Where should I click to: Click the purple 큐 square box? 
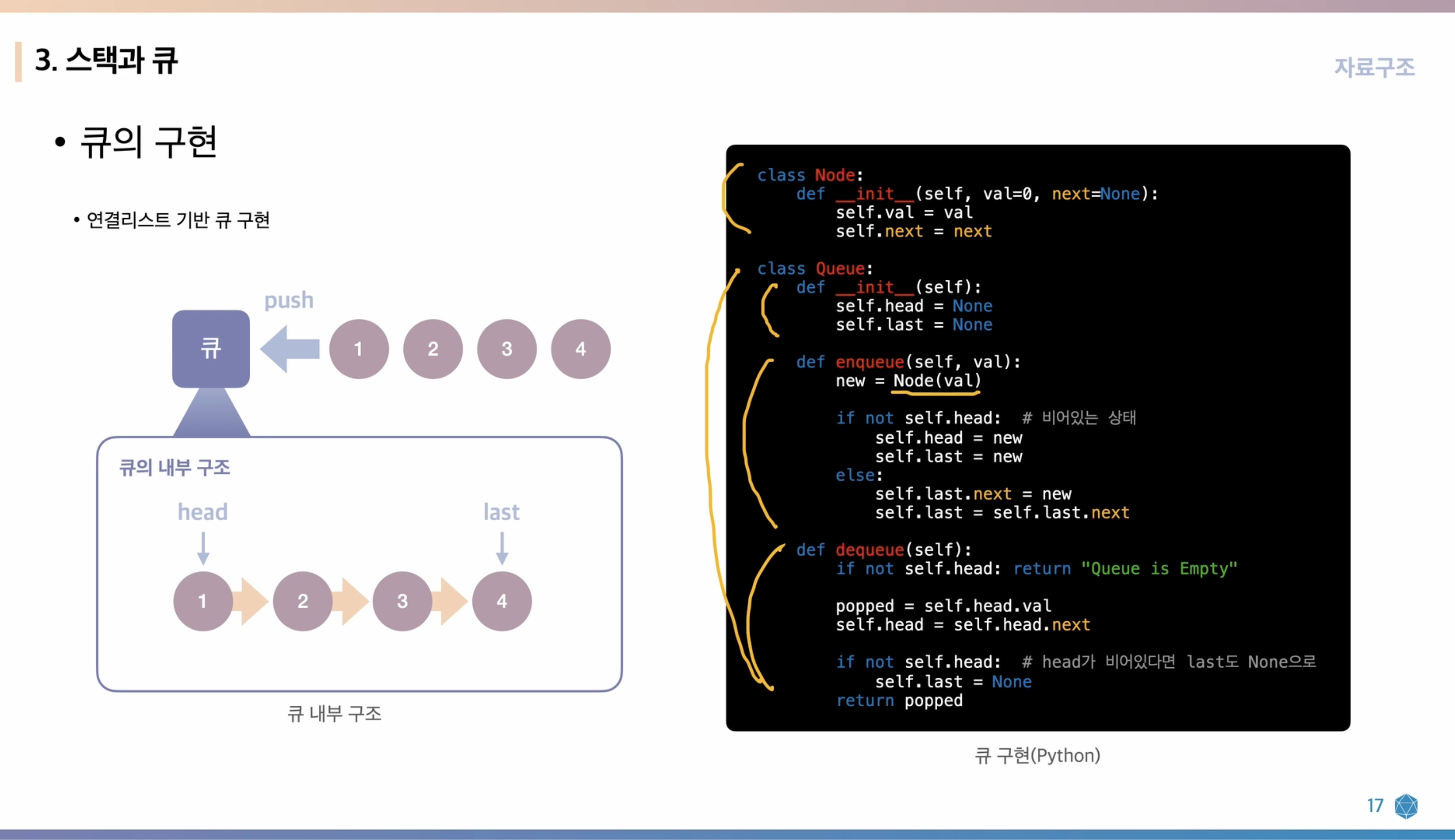click(211, 348)
